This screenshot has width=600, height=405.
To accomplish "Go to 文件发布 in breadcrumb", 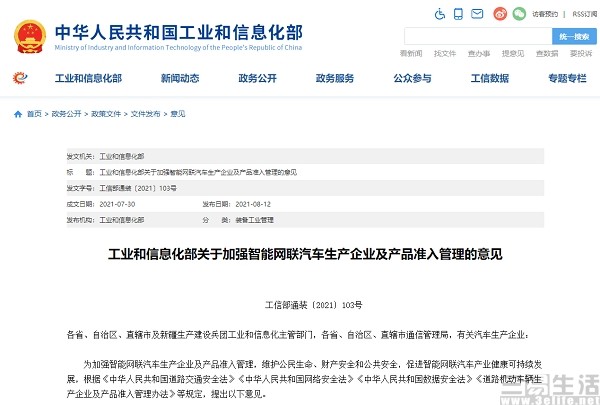I will [x=145, y=114].
